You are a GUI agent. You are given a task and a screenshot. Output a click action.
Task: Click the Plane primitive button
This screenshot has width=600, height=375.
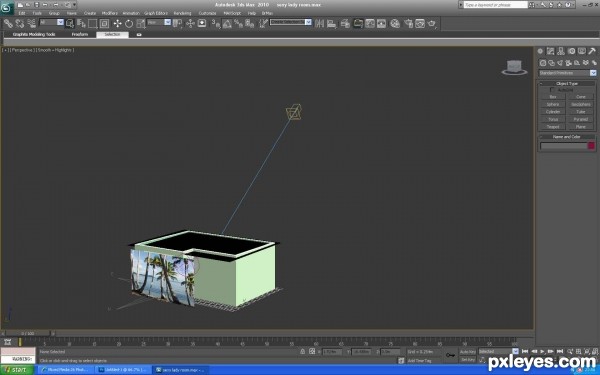pyautogui.click(x=580, y=127)
